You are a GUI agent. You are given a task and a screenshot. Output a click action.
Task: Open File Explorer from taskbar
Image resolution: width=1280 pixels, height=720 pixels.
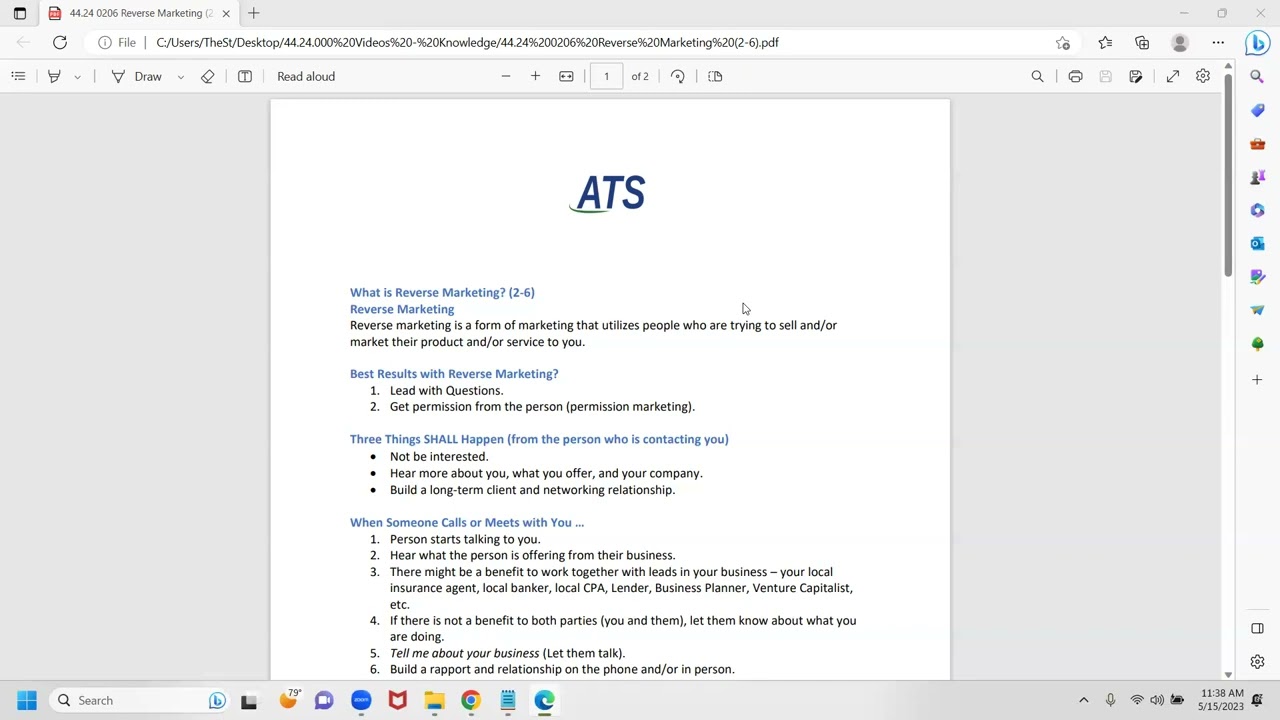434,700
